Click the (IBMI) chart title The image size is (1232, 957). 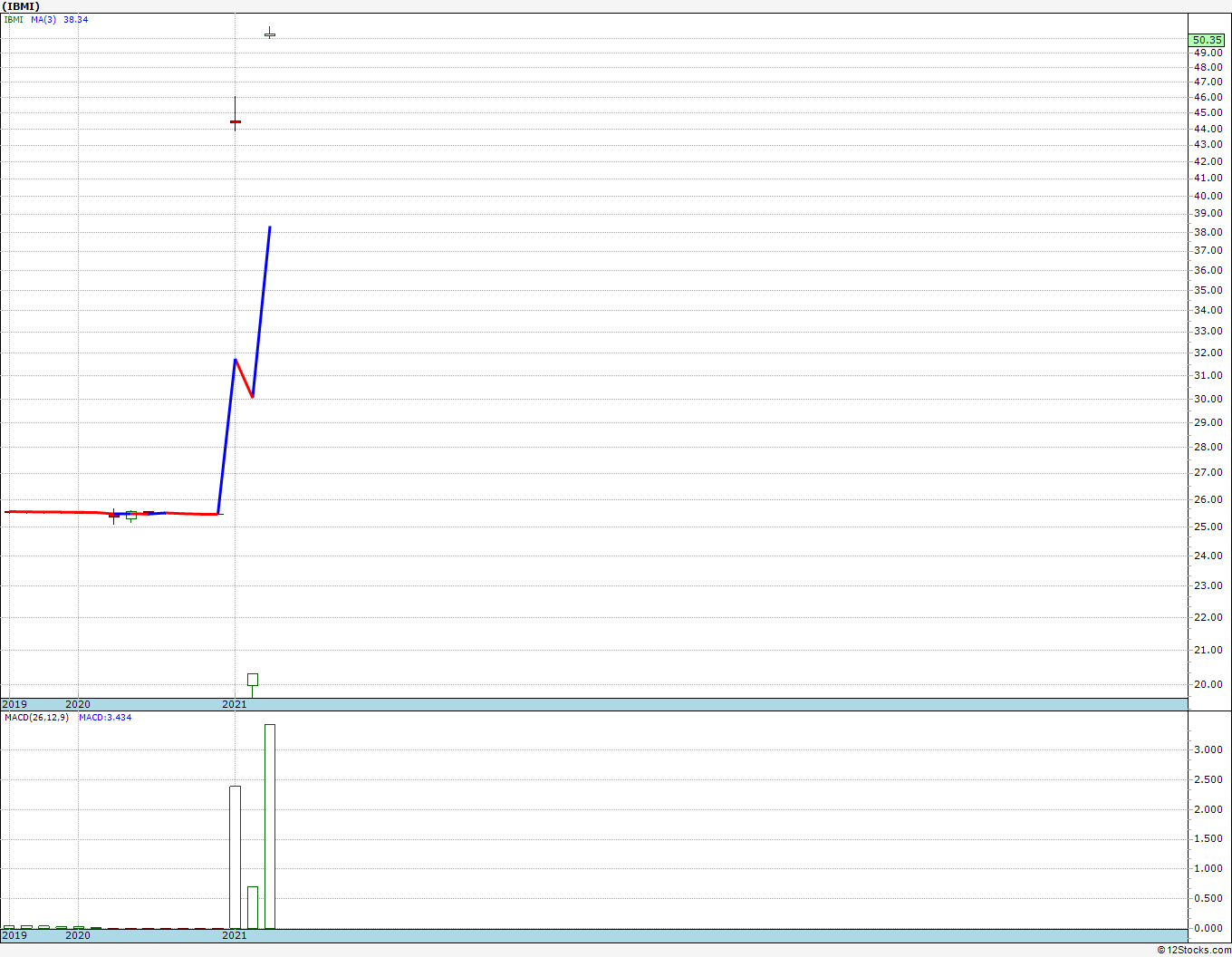point(22,6)
